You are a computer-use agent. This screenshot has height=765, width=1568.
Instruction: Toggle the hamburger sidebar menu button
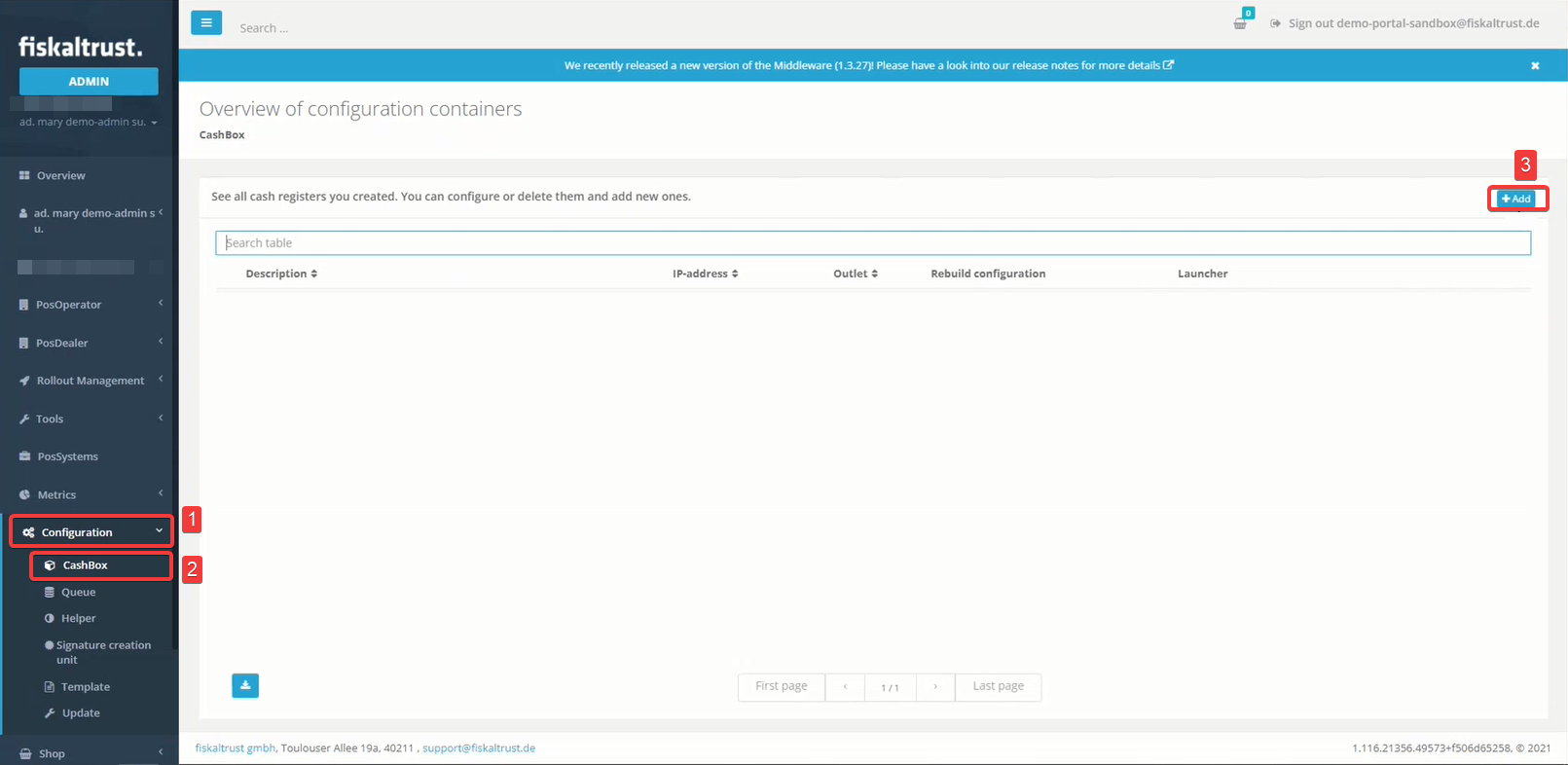coord(206,22)
